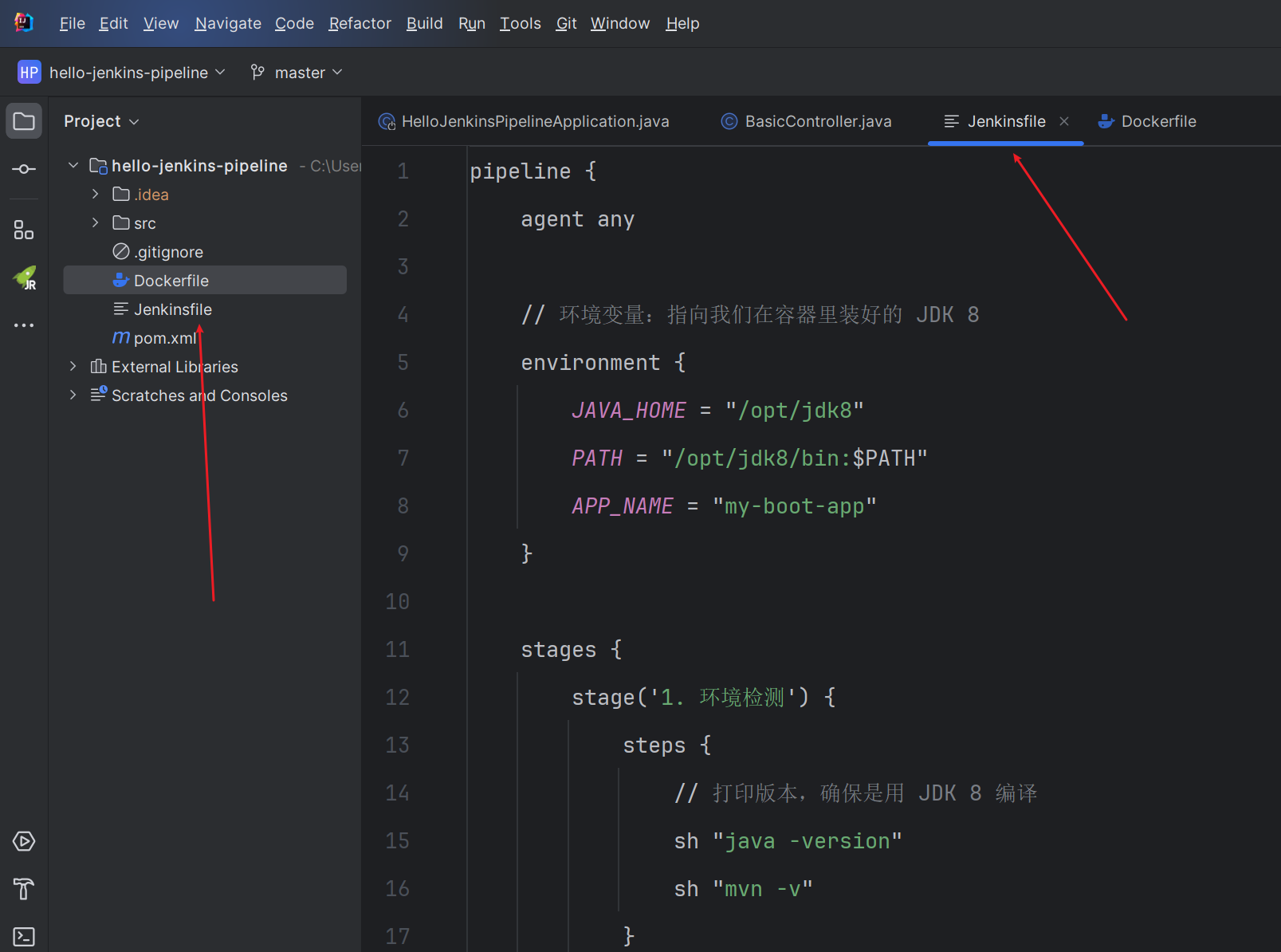This screenshot has height=952, width=1281.
Task: Select pom.xml in the project tree
Action: [205, 338]
